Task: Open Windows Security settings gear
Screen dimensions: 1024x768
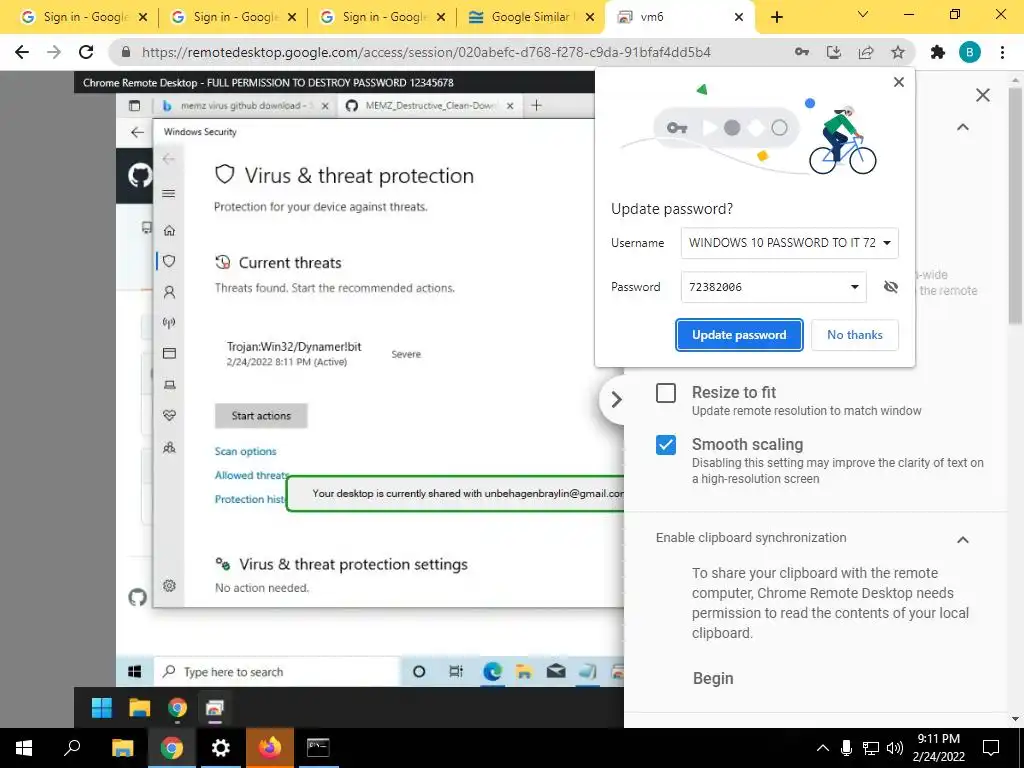Action: pos(169,586)
